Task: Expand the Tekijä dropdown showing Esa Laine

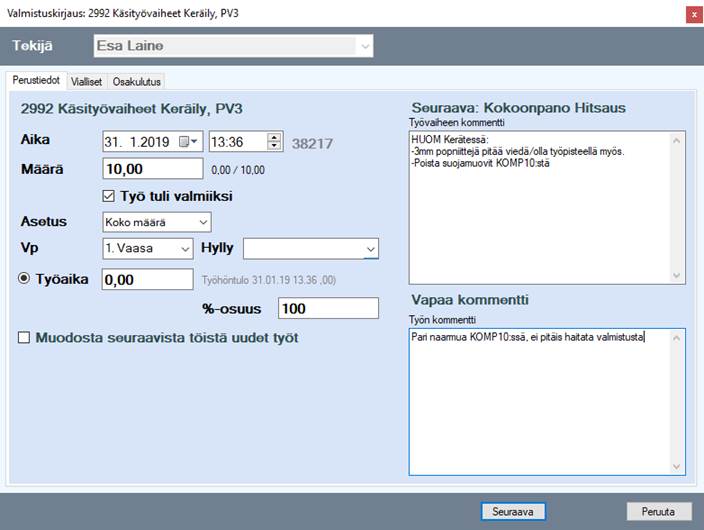Action: [x=365, y=46]
